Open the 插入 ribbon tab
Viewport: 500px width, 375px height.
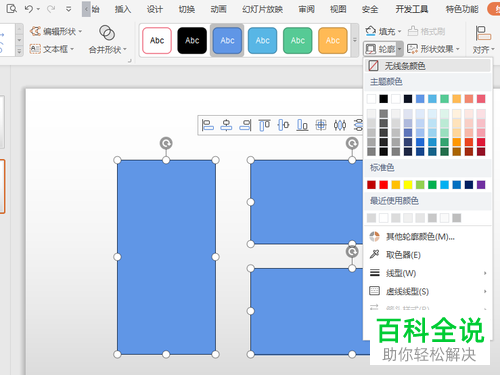(123, 9)
